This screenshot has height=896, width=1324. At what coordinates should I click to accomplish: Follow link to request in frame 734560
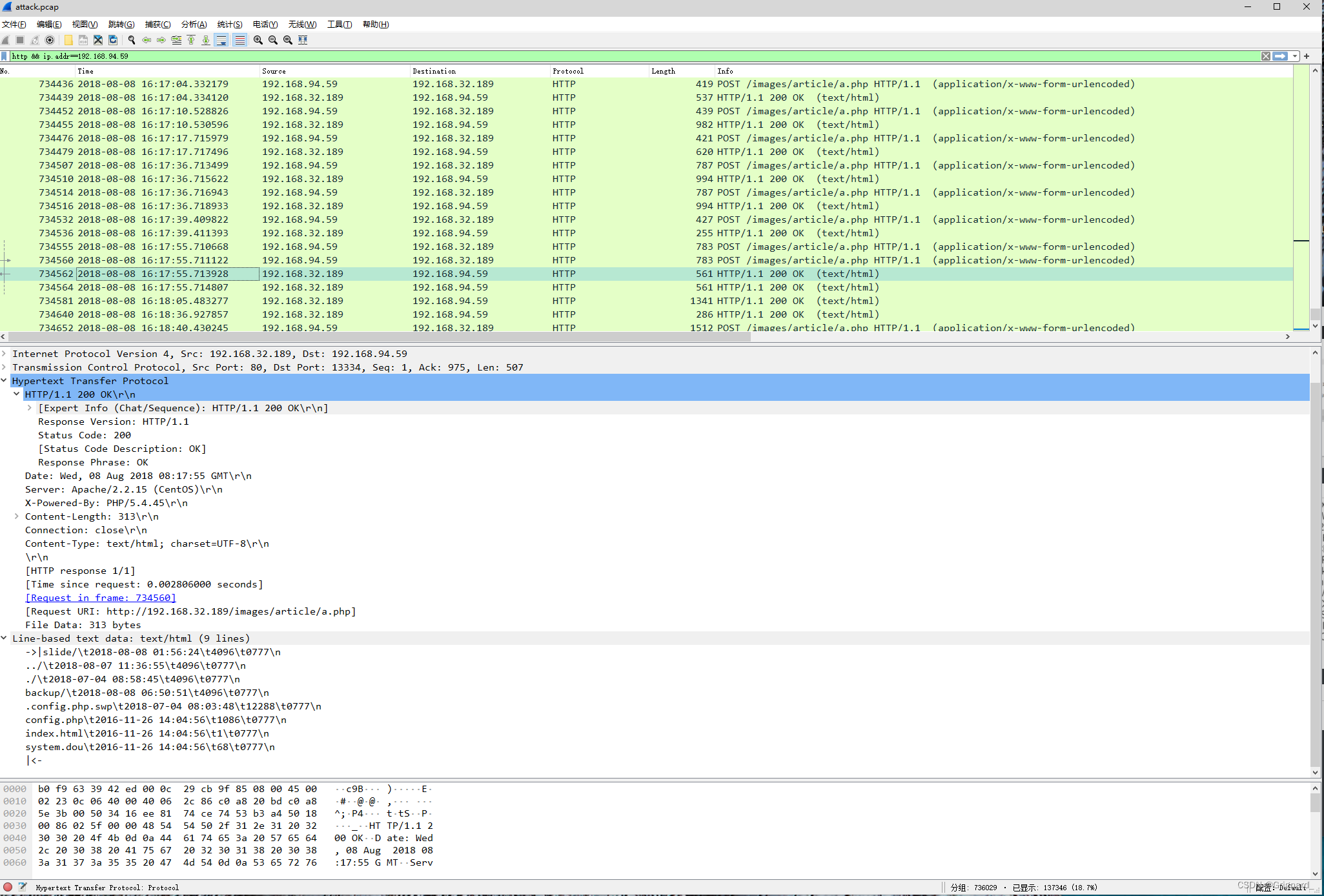tap(101, 598)
